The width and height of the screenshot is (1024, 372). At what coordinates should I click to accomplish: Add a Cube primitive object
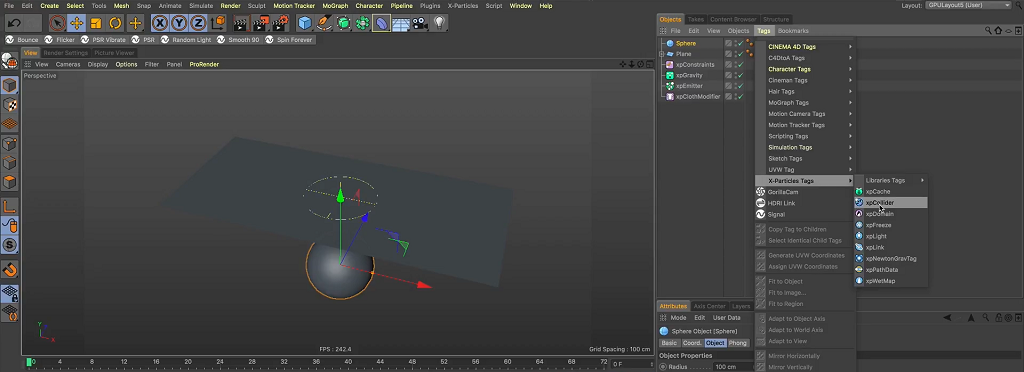click(x=305, y=23)
